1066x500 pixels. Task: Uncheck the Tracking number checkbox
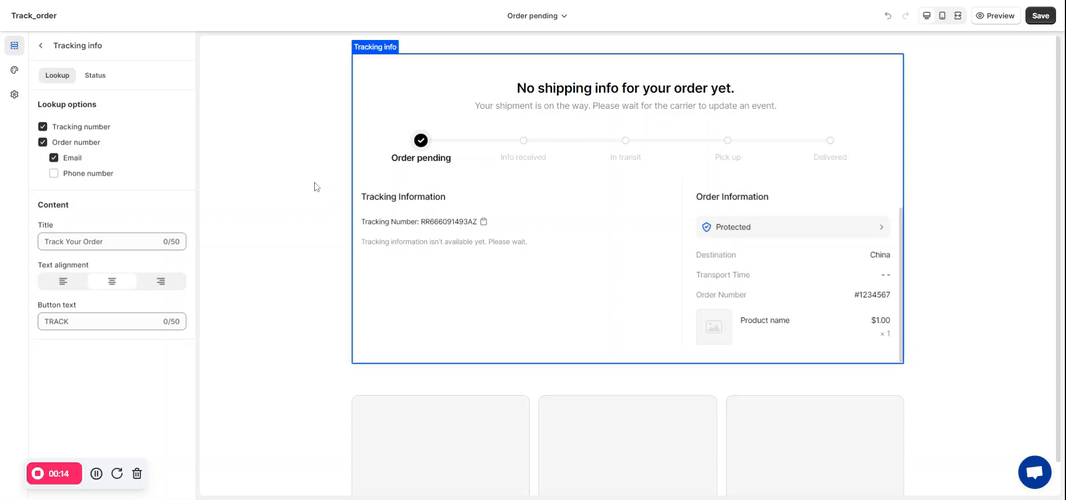pos(43,127)
